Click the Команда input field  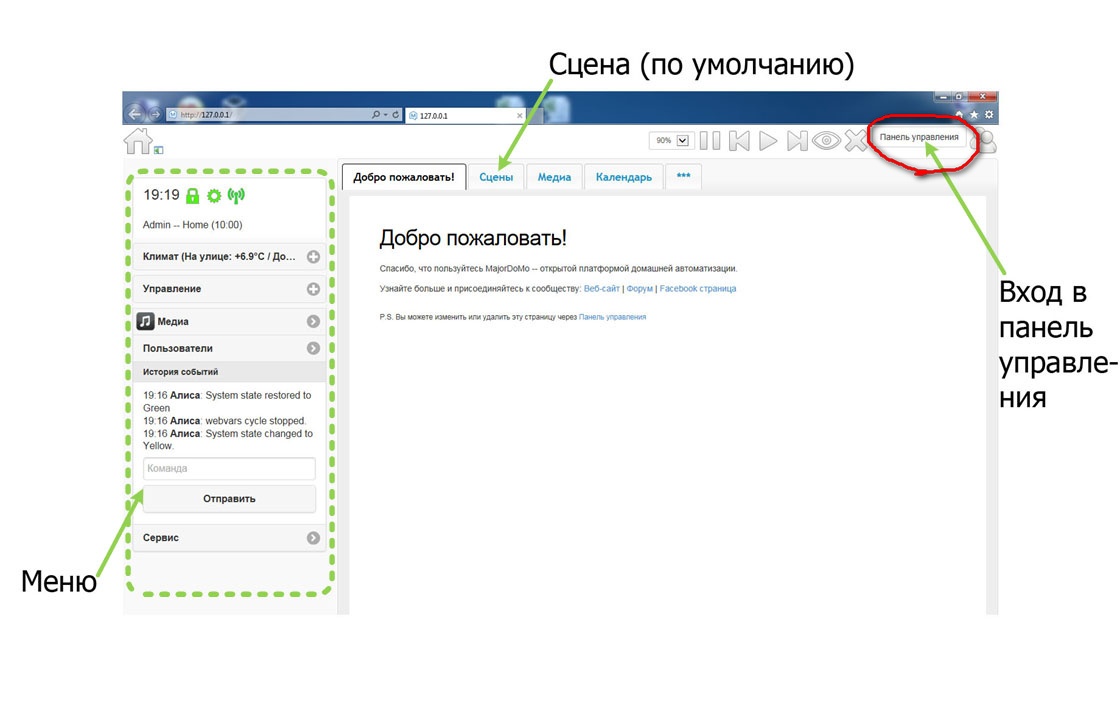[228, 468]
